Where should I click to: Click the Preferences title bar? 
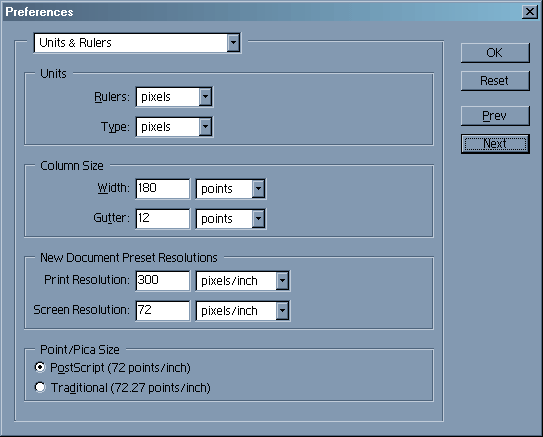coord(263,12)
